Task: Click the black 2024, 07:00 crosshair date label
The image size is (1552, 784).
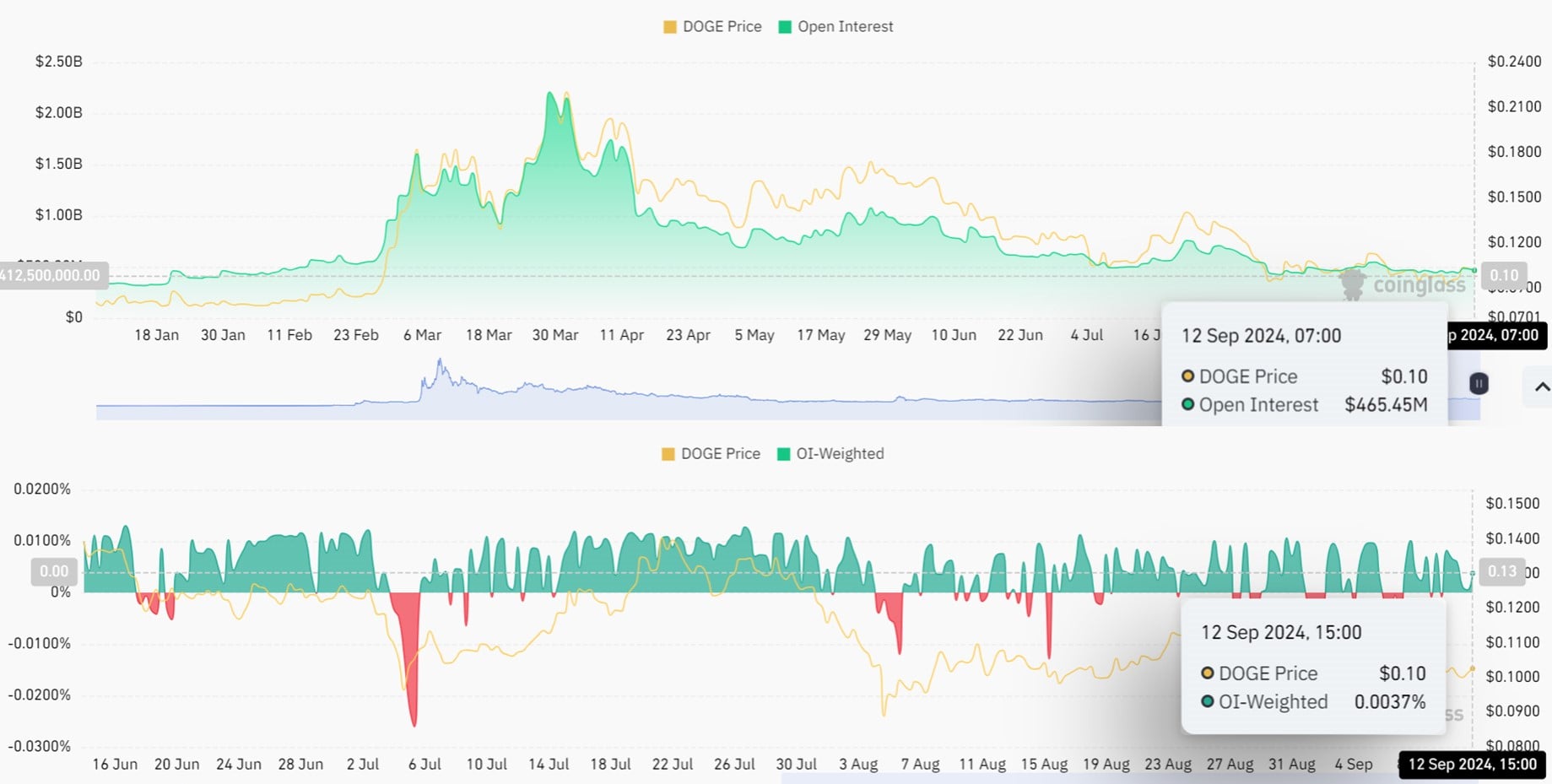Action: 1495,336
